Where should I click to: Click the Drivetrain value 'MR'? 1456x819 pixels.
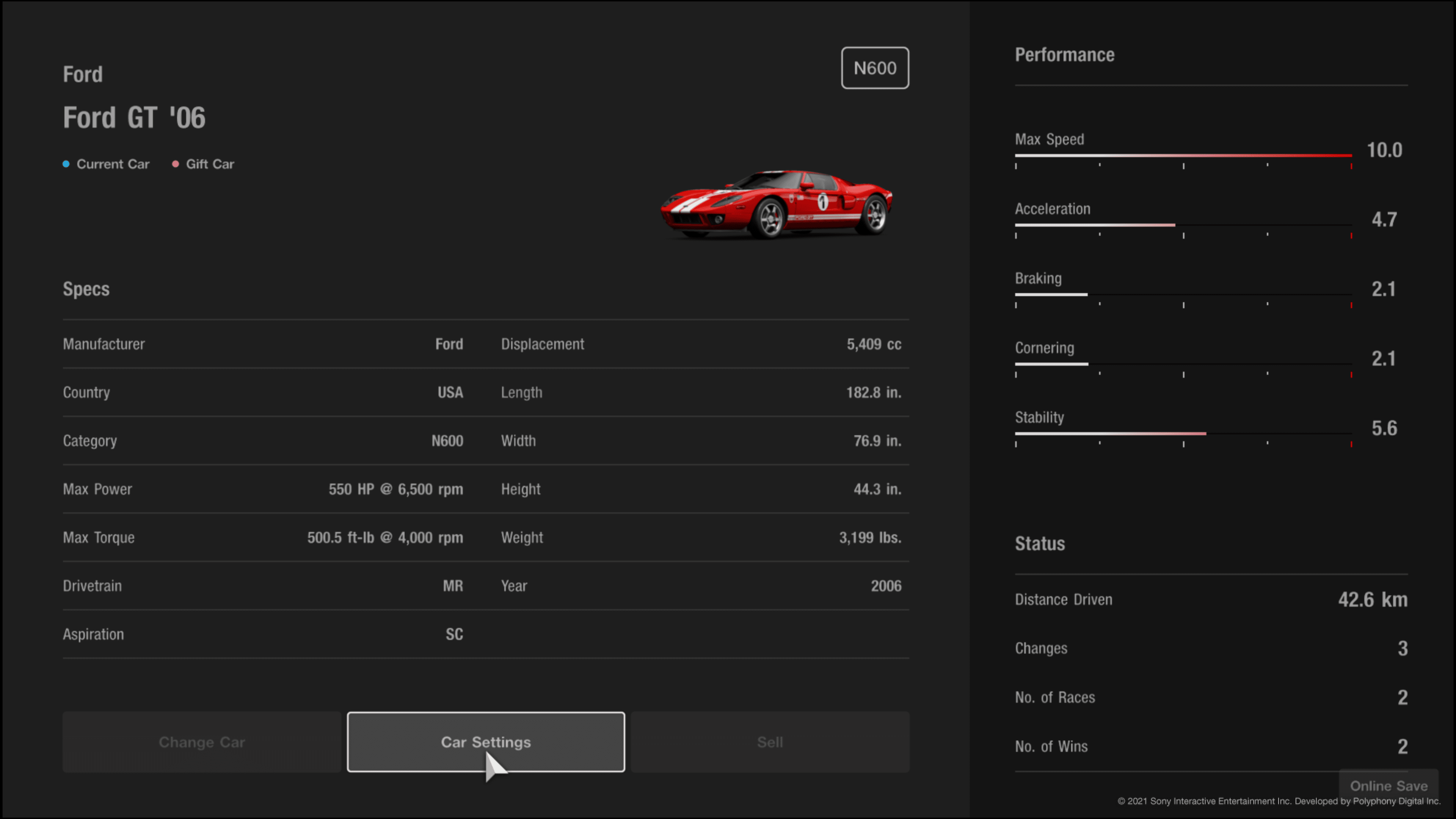[453, 586]
